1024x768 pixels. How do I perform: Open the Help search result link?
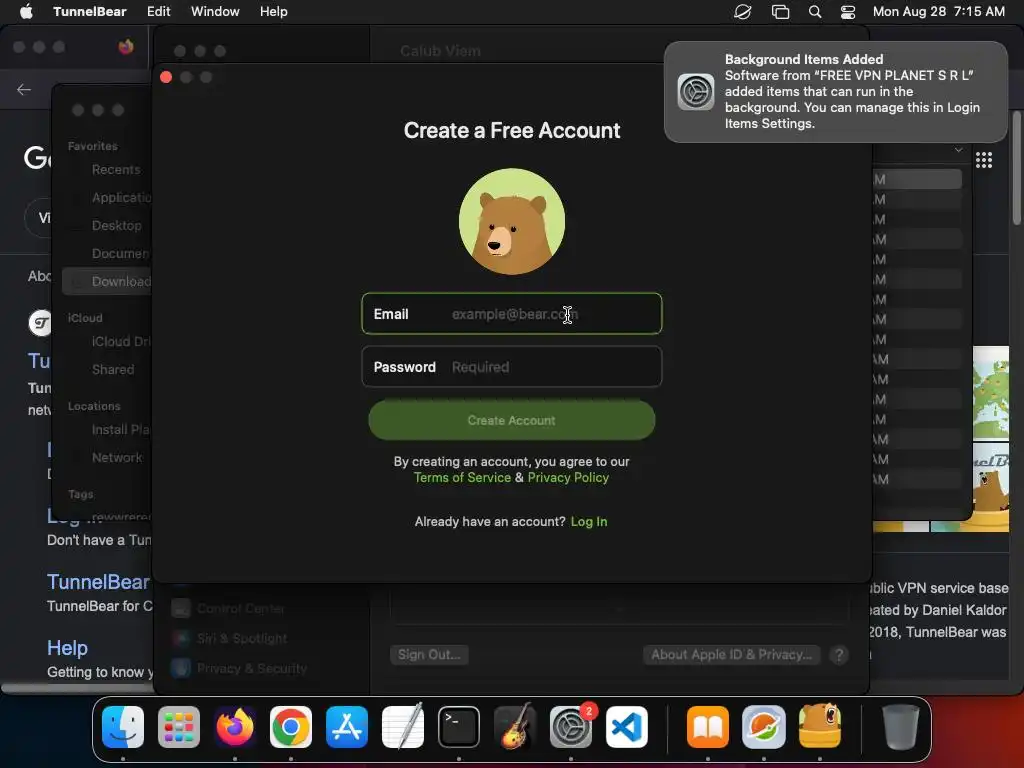point(67,648)
